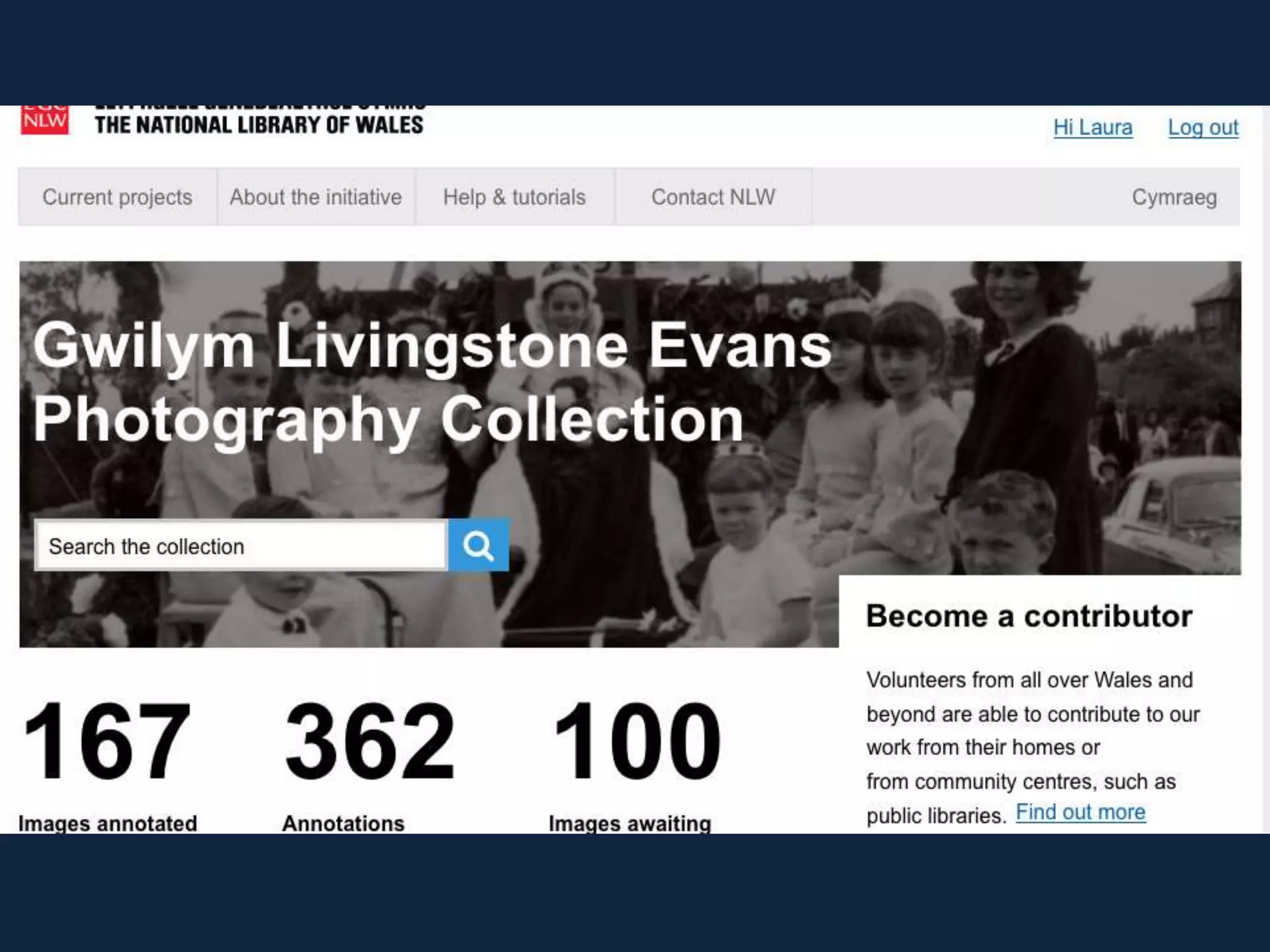Open the Current projects menu item
1270x952 pixels.
pyautogui.click(x=117, y=197)
